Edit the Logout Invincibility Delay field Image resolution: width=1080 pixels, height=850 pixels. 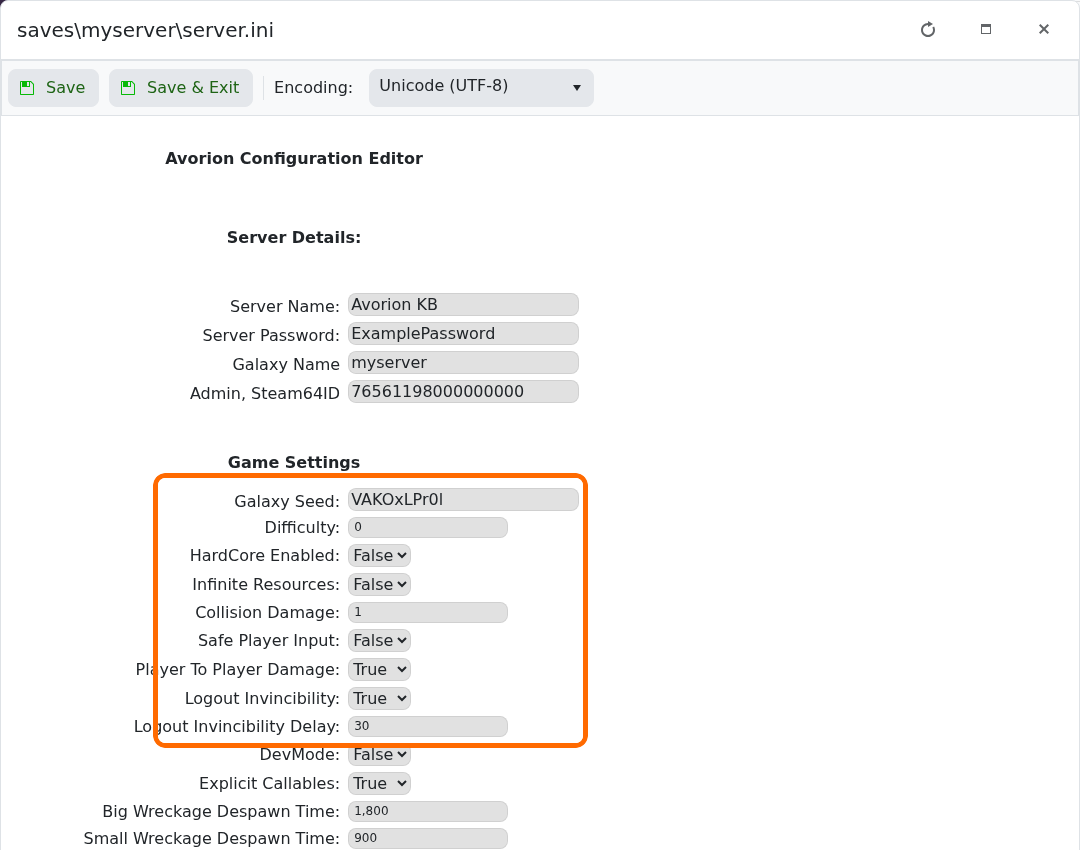coord(428,726)
